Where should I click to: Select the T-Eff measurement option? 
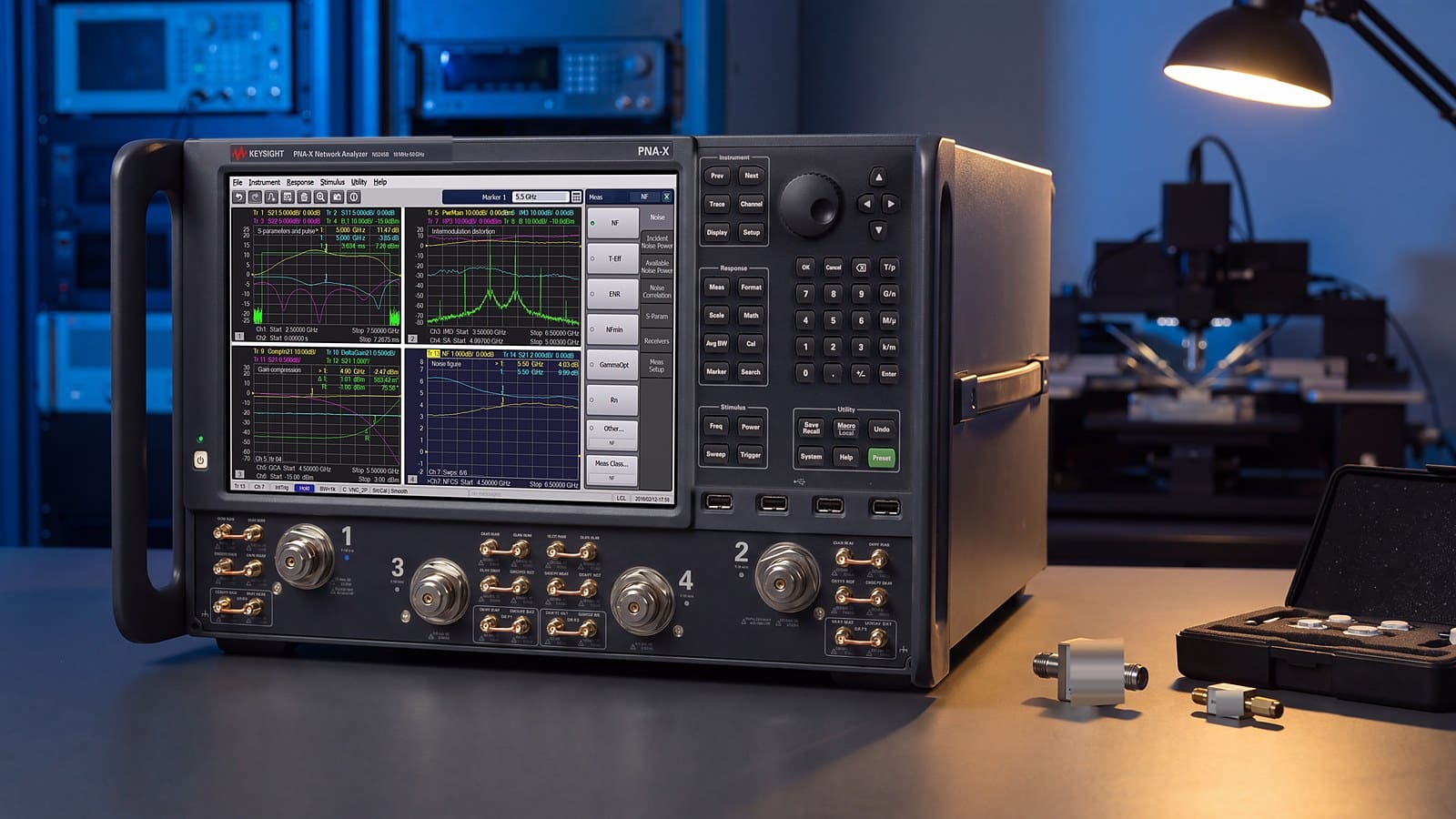point(612,258)
